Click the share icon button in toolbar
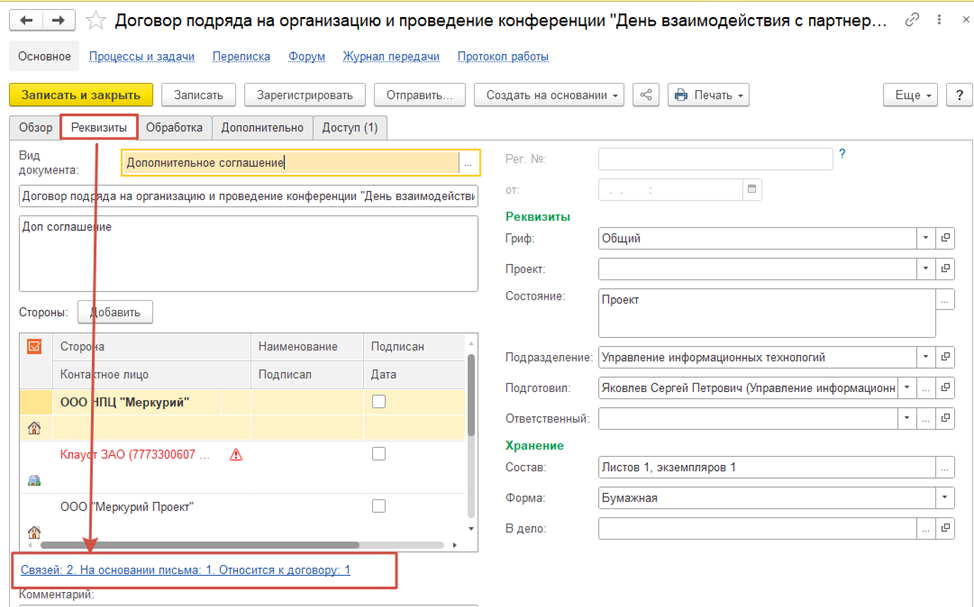Screen dimensions: 974x607 tap(646, 95)
